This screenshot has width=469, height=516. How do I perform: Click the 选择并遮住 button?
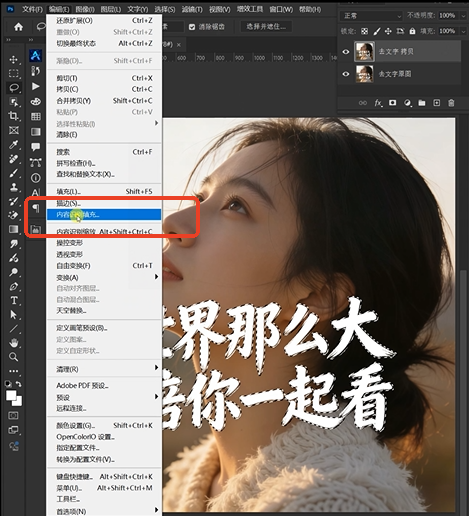pos(266,27)
